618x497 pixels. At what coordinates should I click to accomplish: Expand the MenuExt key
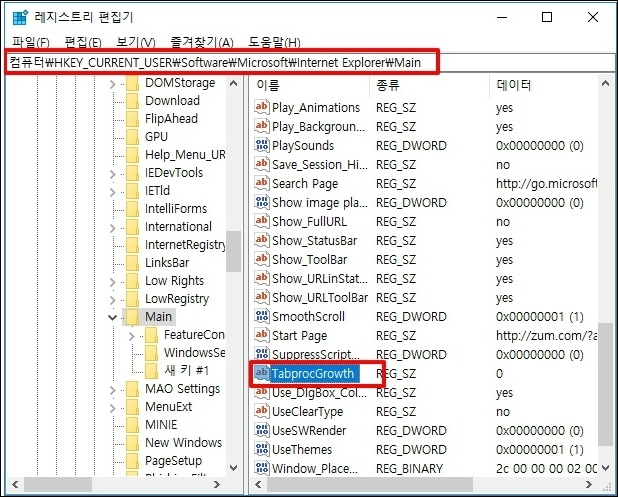point(113,408)
